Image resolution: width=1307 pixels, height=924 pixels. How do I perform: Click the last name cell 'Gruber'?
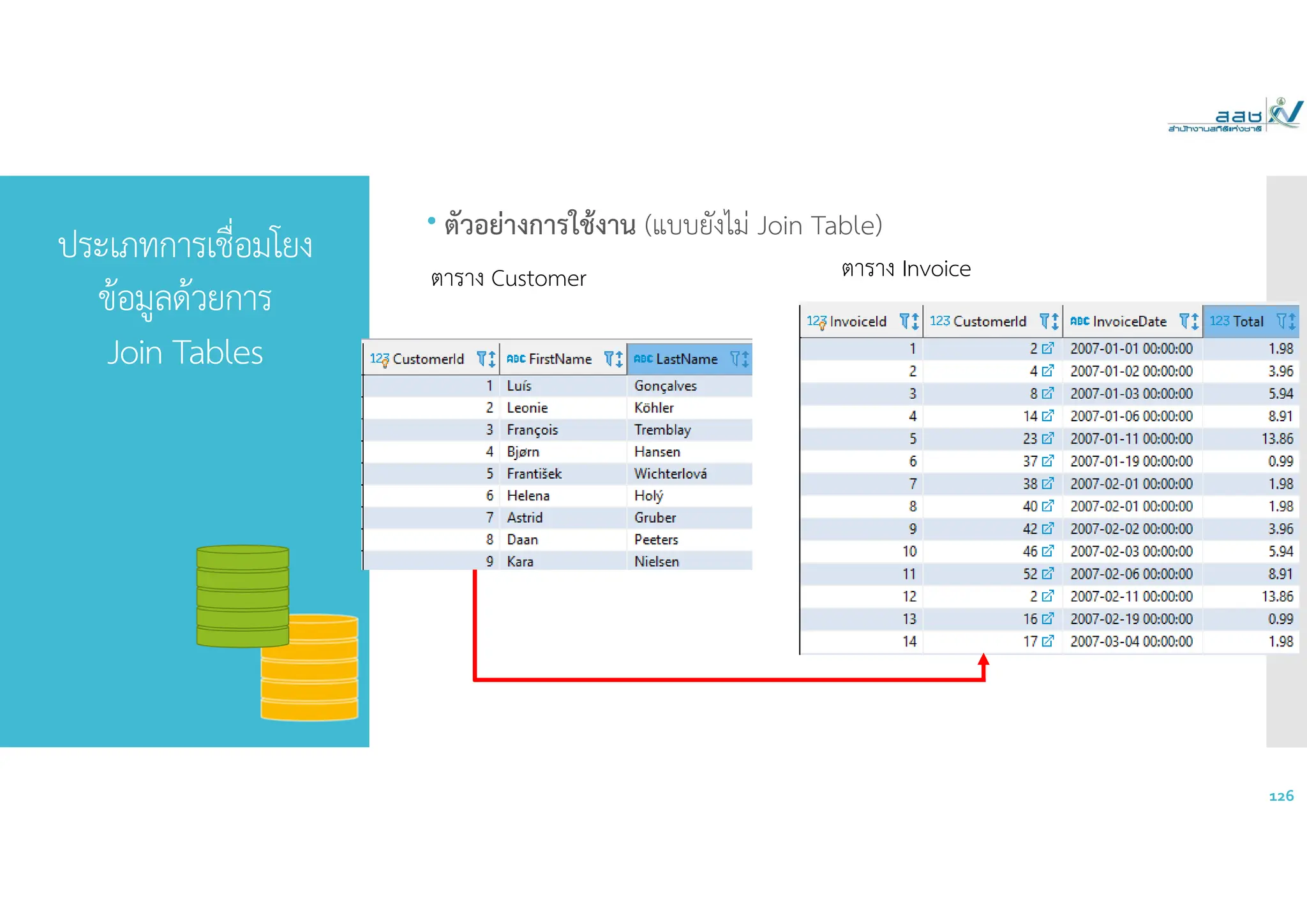(690, 518)
